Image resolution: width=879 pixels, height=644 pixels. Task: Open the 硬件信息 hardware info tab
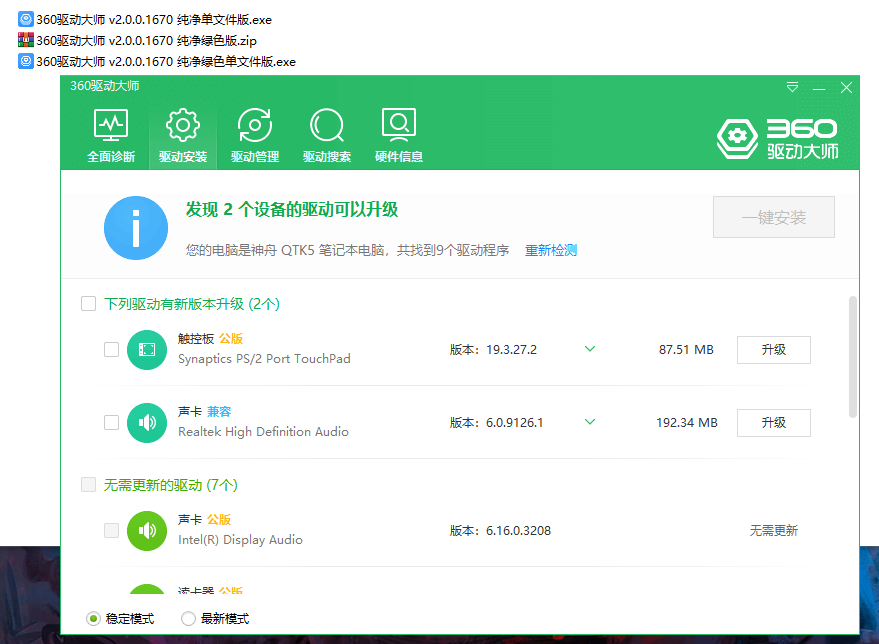click(399, 136)
